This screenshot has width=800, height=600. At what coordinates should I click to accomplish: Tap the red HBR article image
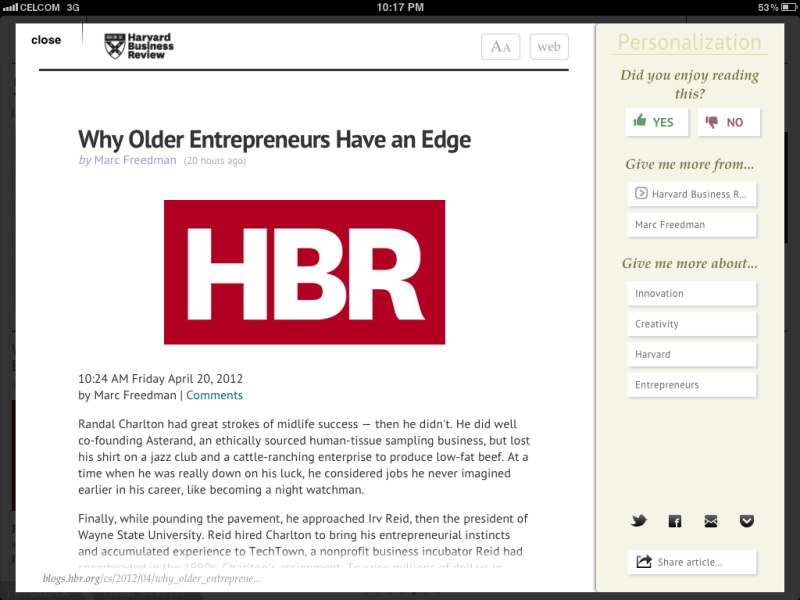coord(305,272)
